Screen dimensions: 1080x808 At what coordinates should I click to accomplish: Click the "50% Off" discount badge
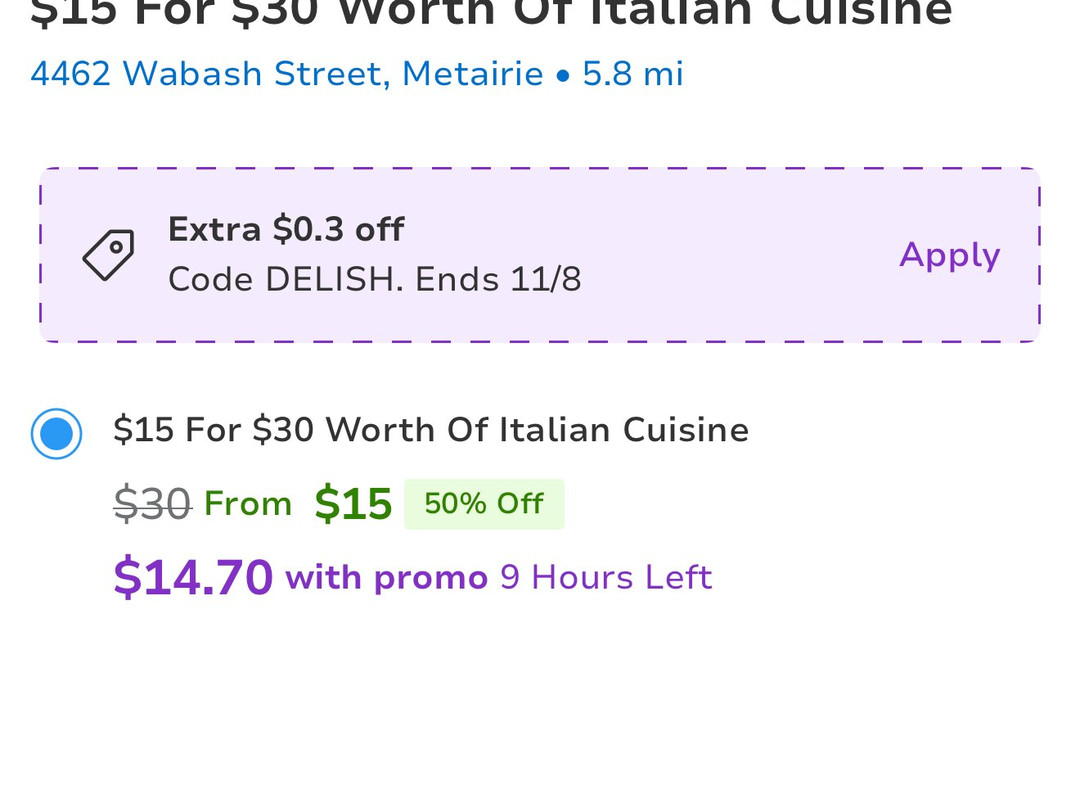pos(484,503)
